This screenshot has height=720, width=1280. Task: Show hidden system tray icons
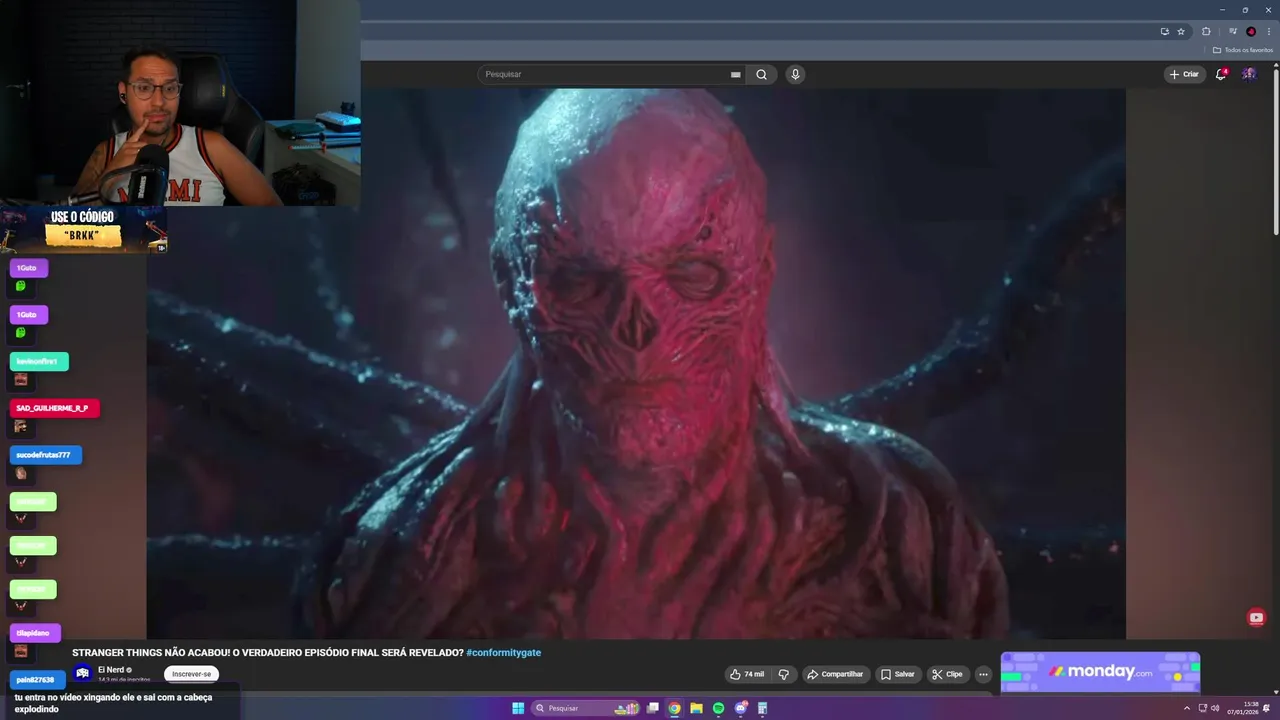click(x=1187, y=708)
